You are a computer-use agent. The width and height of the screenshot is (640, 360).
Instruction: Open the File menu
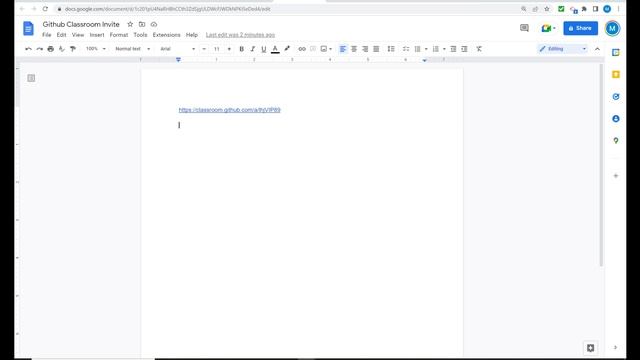[47, 35]
